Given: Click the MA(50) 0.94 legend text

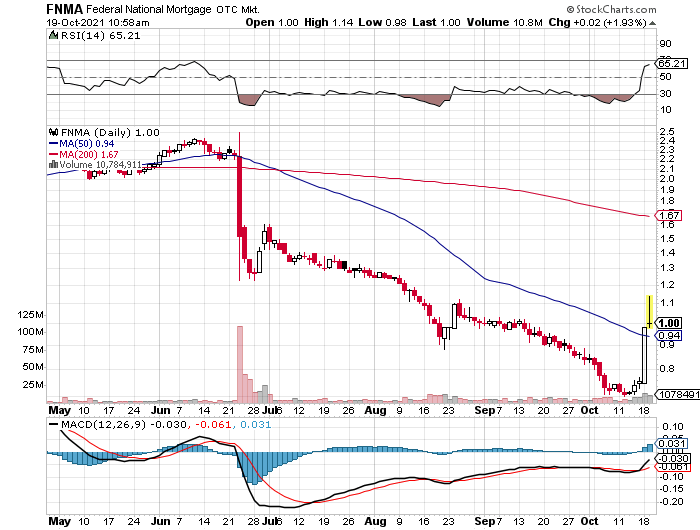Looking at the screenshot, I should coord(87,144).
